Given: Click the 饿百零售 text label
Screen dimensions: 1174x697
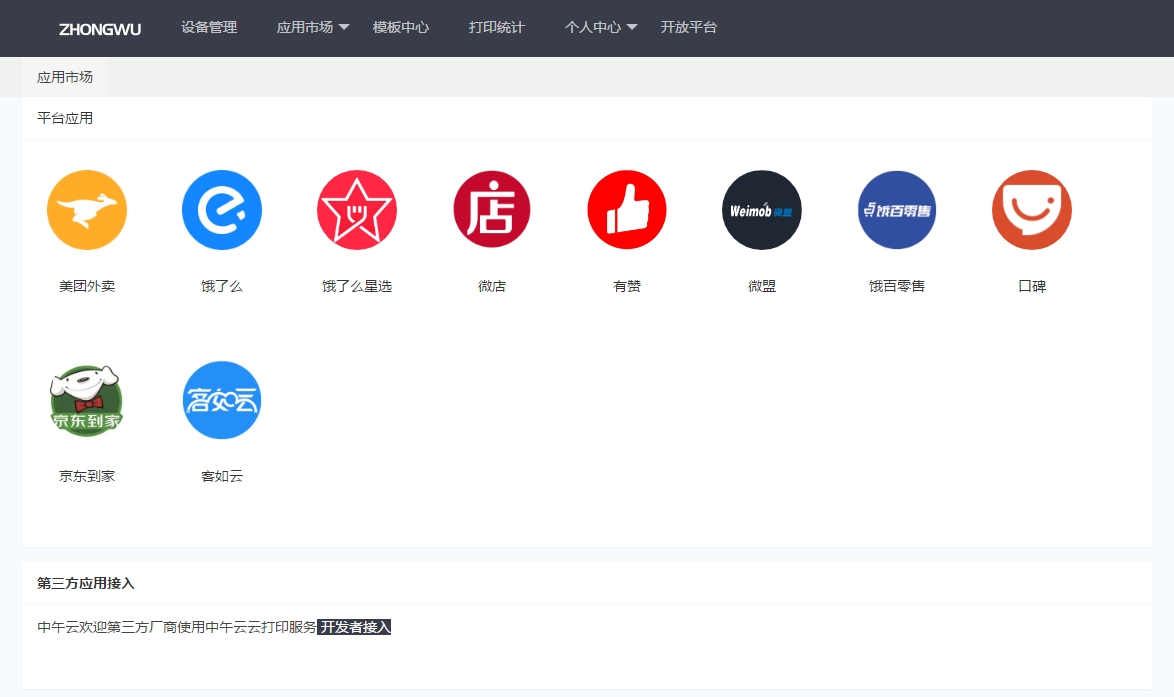Looking at the screenshot, I should point(897,286).
